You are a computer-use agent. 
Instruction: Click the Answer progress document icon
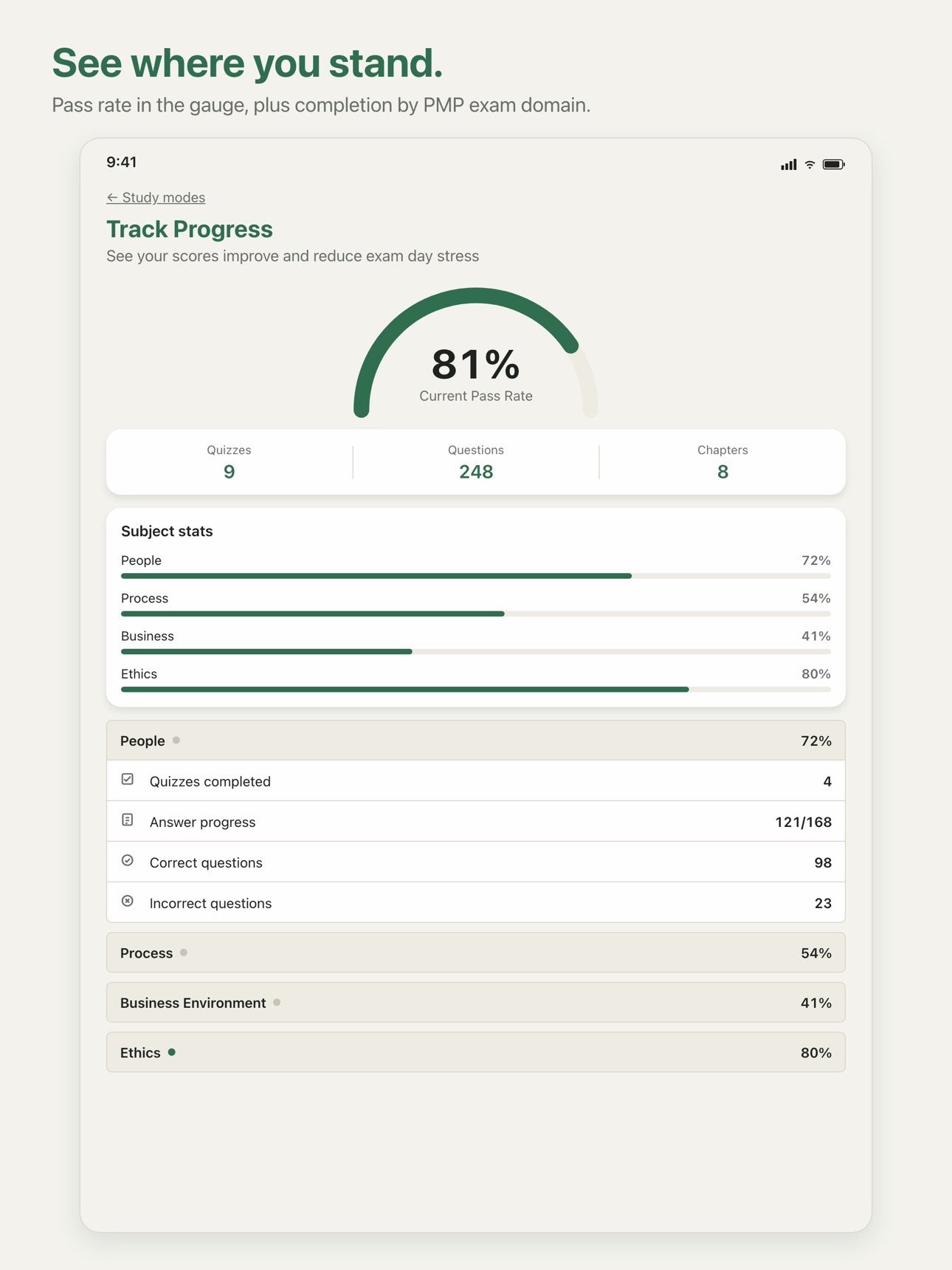(128, 820)
